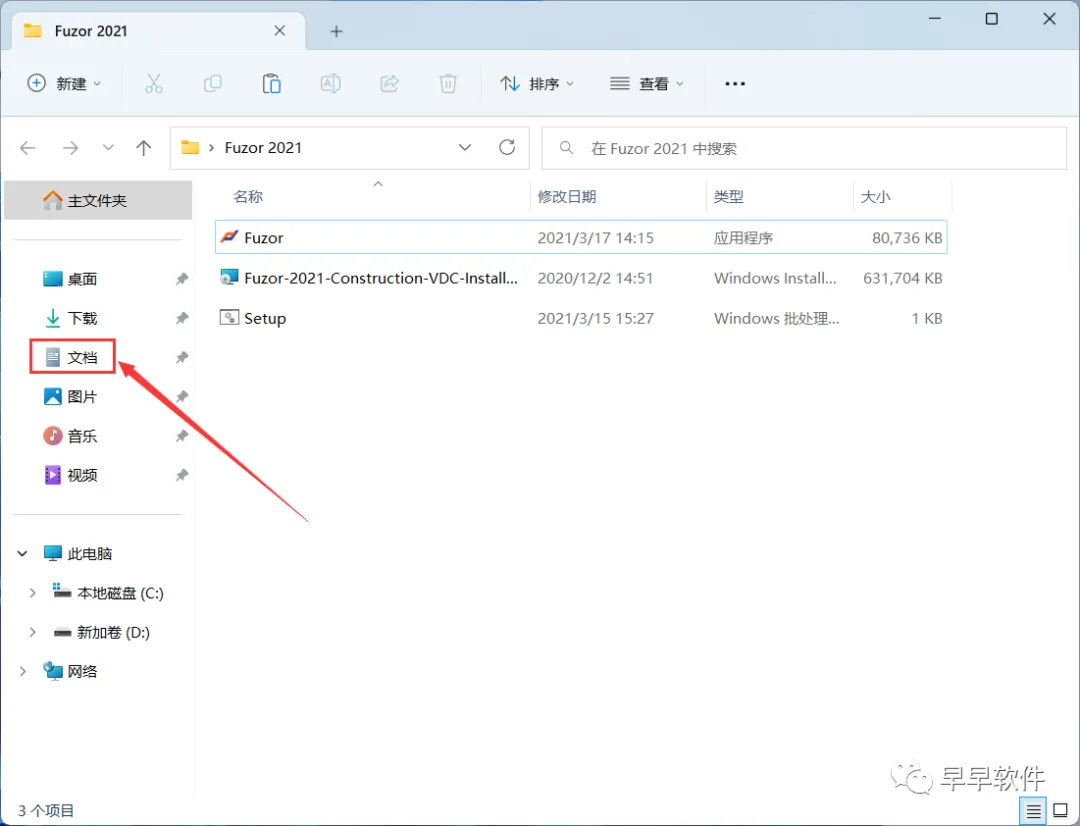
Task: Click the folder icon in address bar
Action: [x=190, y=147]
